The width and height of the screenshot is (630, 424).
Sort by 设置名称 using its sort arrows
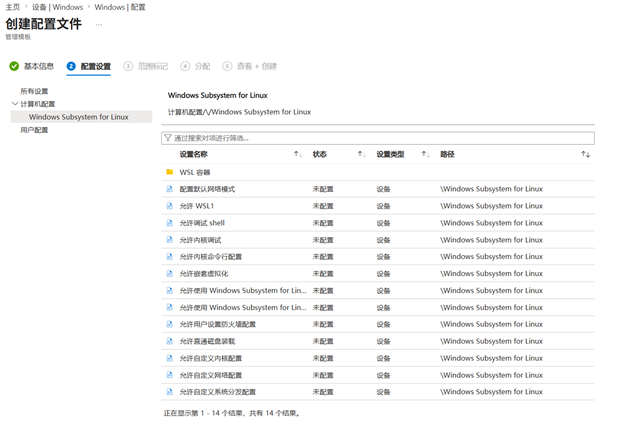[x=298, y=154]
